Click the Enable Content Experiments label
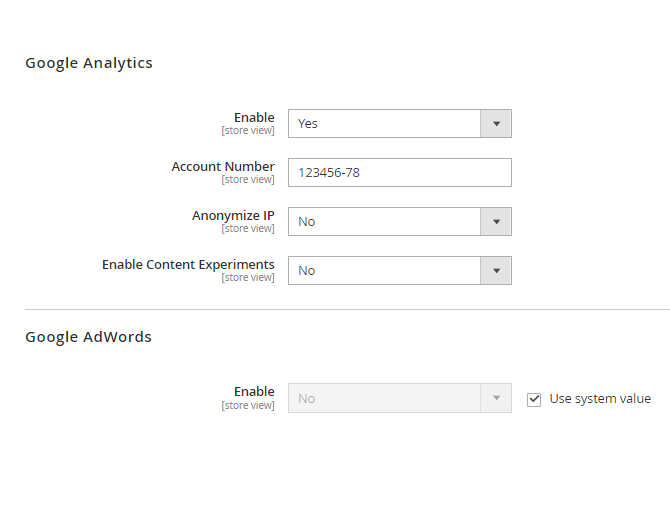 click(188, 264)
